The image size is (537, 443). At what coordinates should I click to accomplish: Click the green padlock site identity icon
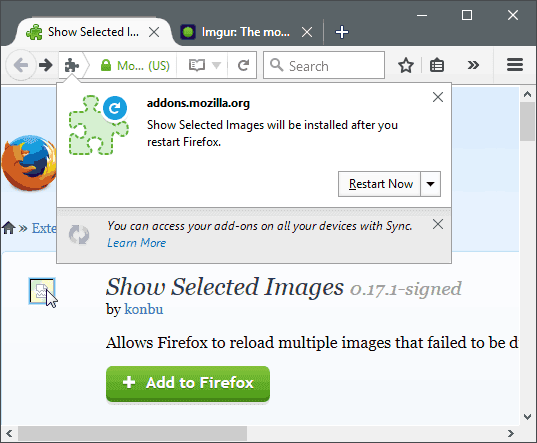[x=106, y=65]
